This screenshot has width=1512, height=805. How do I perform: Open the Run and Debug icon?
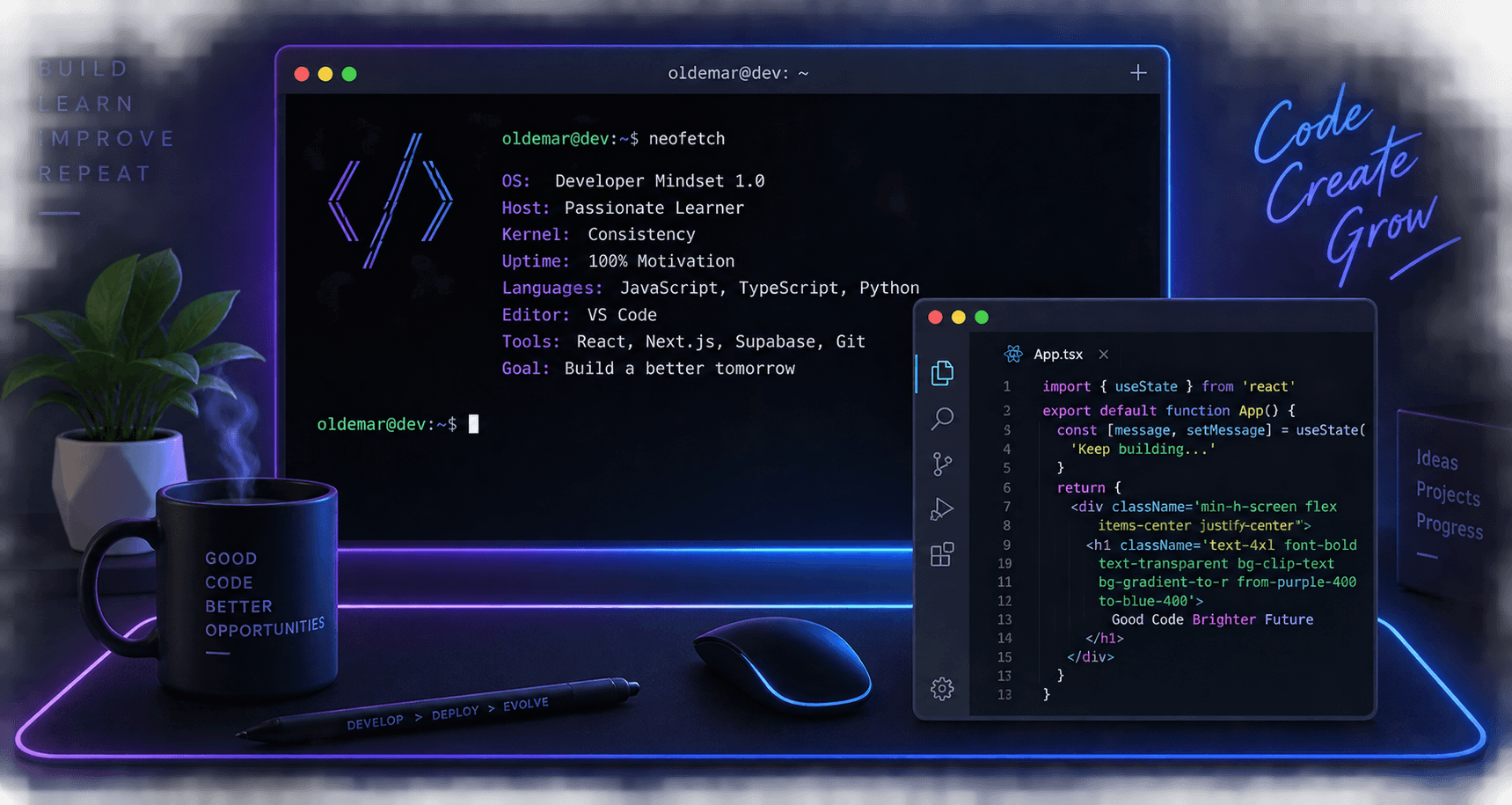click(x=942, y=509)
